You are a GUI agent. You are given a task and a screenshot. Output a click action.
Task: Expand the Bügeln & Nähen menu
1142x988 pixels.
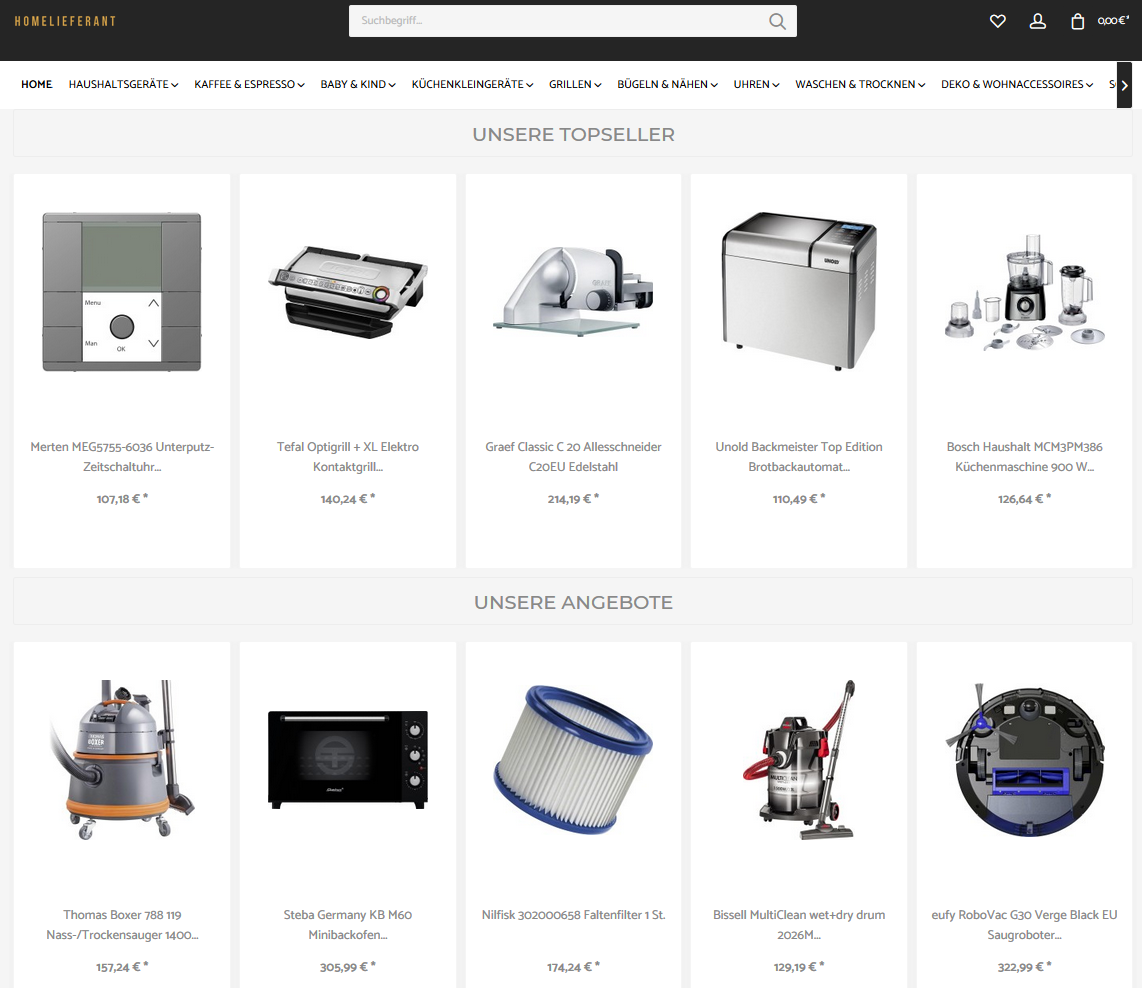point(667,84)
